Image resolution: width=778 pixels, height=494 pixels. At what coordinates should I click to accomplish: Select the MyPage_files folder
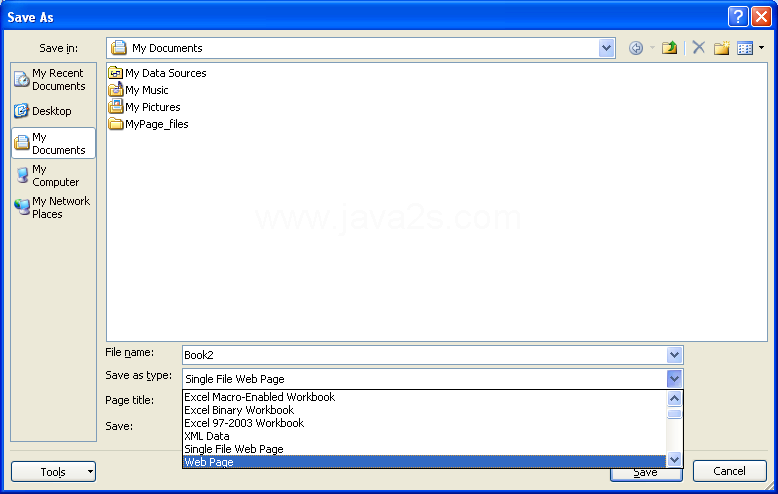coord(148,124)
